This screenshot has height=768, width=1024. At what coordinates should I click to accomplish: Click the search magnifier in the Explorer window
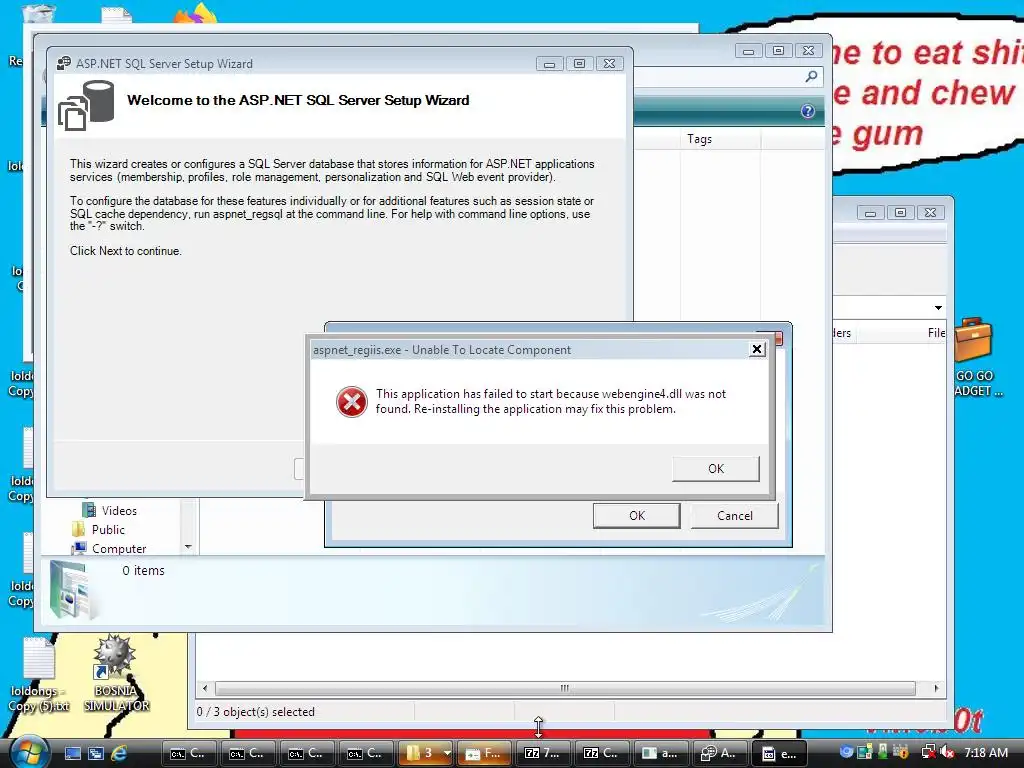(811, 76)
